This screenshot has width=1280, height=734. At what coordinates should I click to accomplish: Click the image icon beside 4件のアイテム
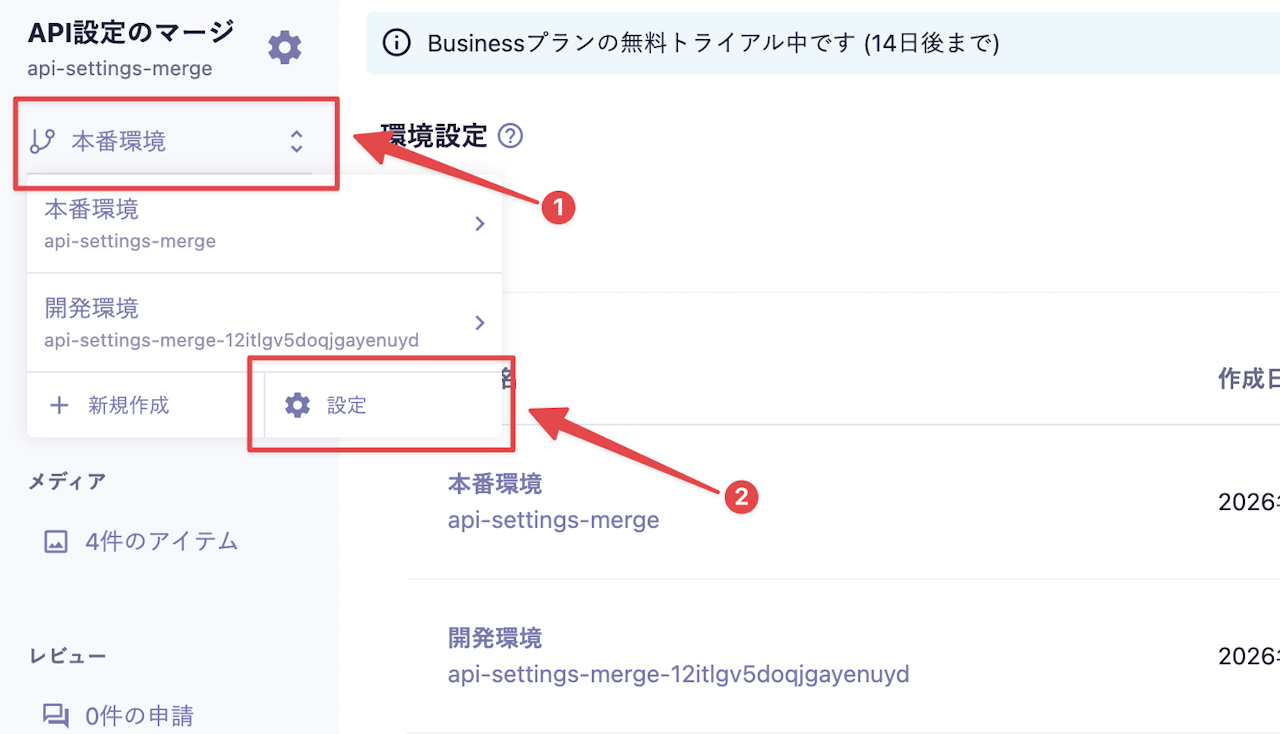pos(56,542)
